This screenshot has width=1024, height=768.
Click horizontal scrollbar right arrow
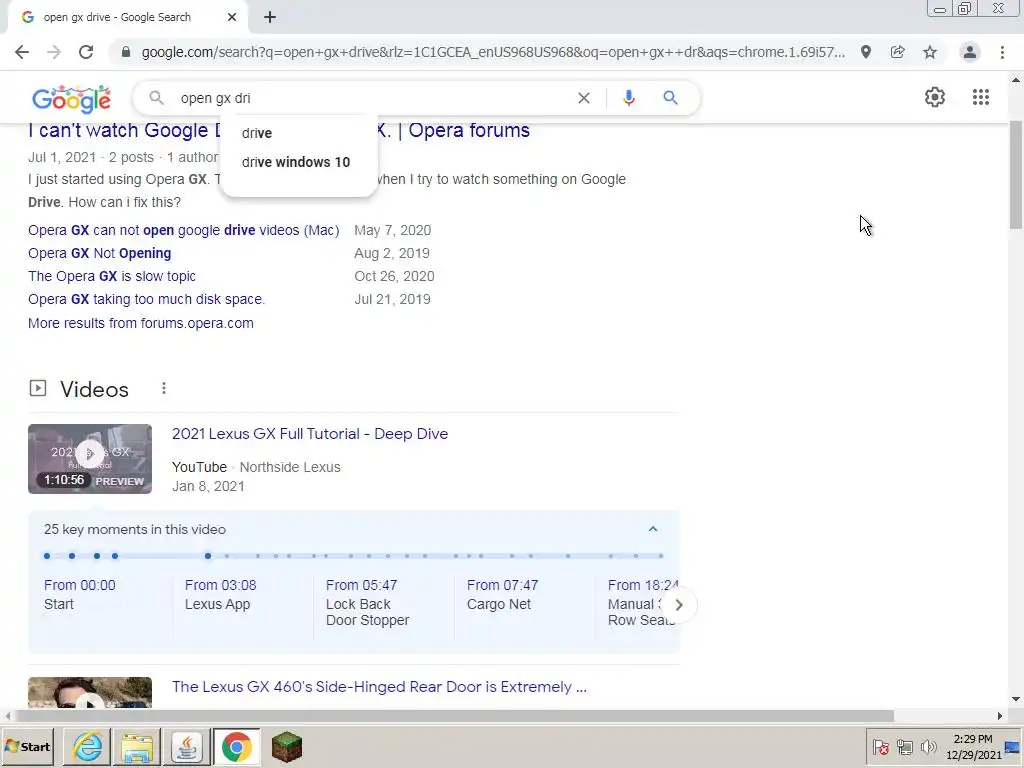point(1000,716)
